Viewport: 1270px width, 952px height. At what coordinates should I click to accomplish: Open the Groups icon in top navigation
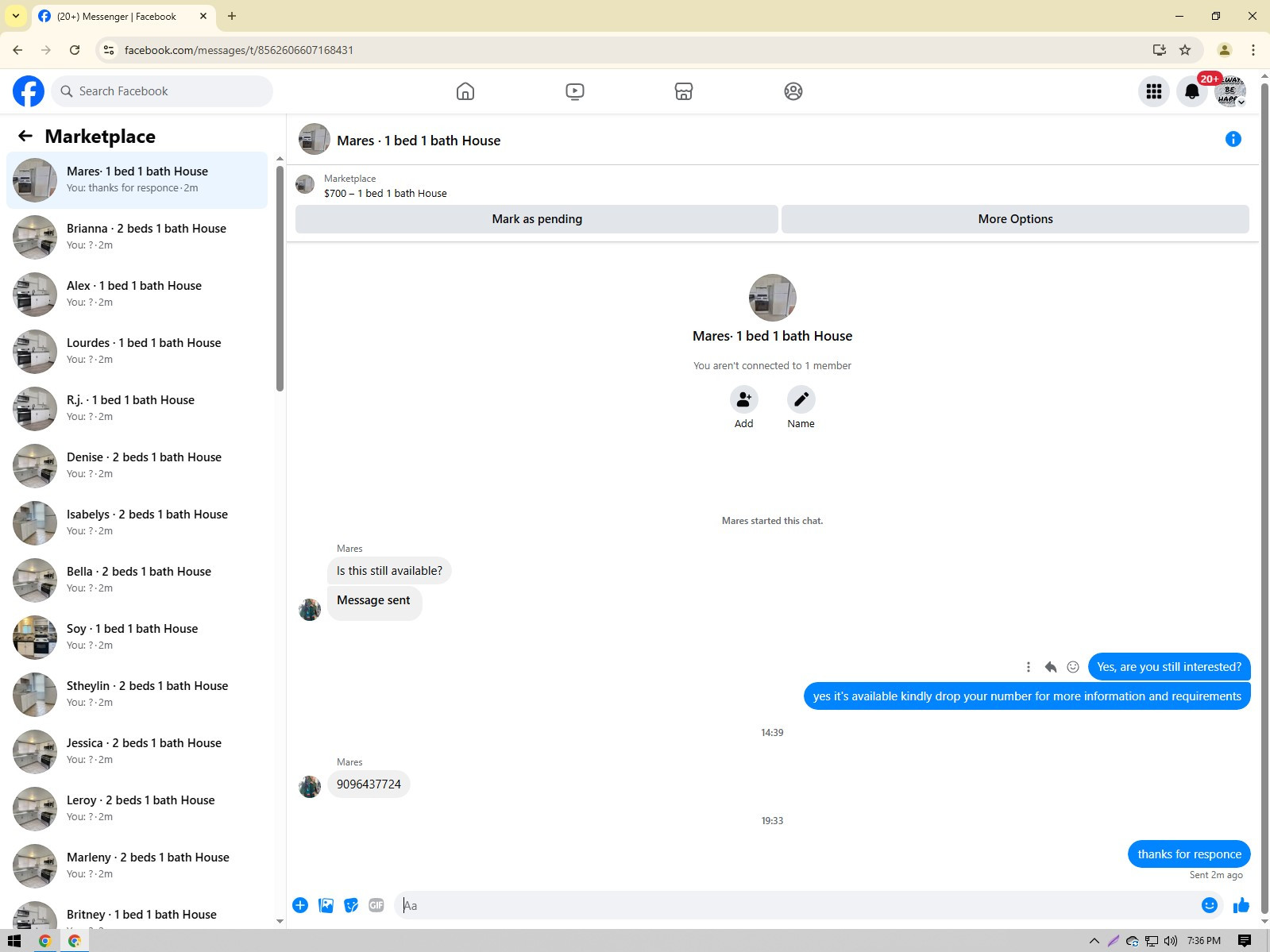793,91
